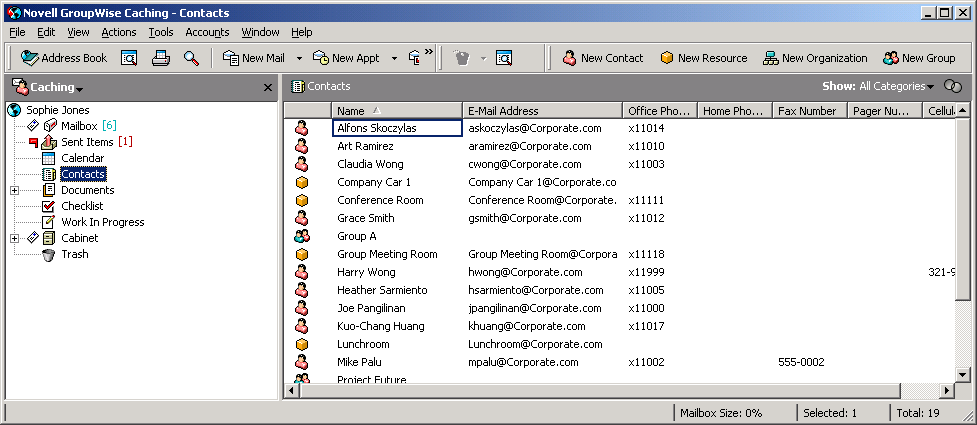The height and width of the screenshot is (425, 977).
Task: Click resource icon for Lunchroom
Action: pos(302,345)
